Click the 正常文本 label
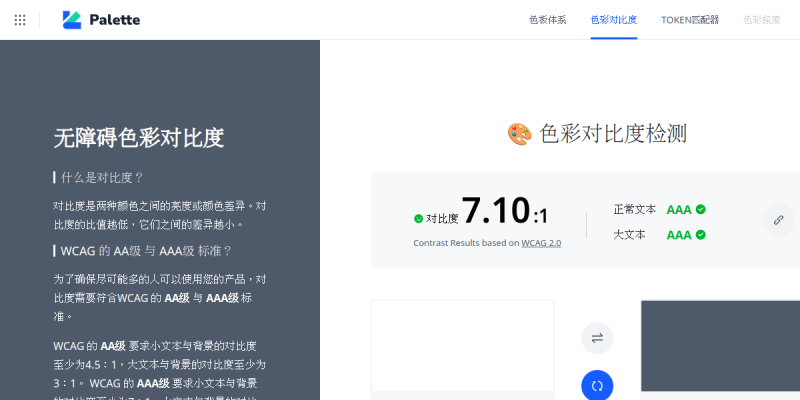The height and width of the screenshot is (400, 800). [x=635, y=209]
